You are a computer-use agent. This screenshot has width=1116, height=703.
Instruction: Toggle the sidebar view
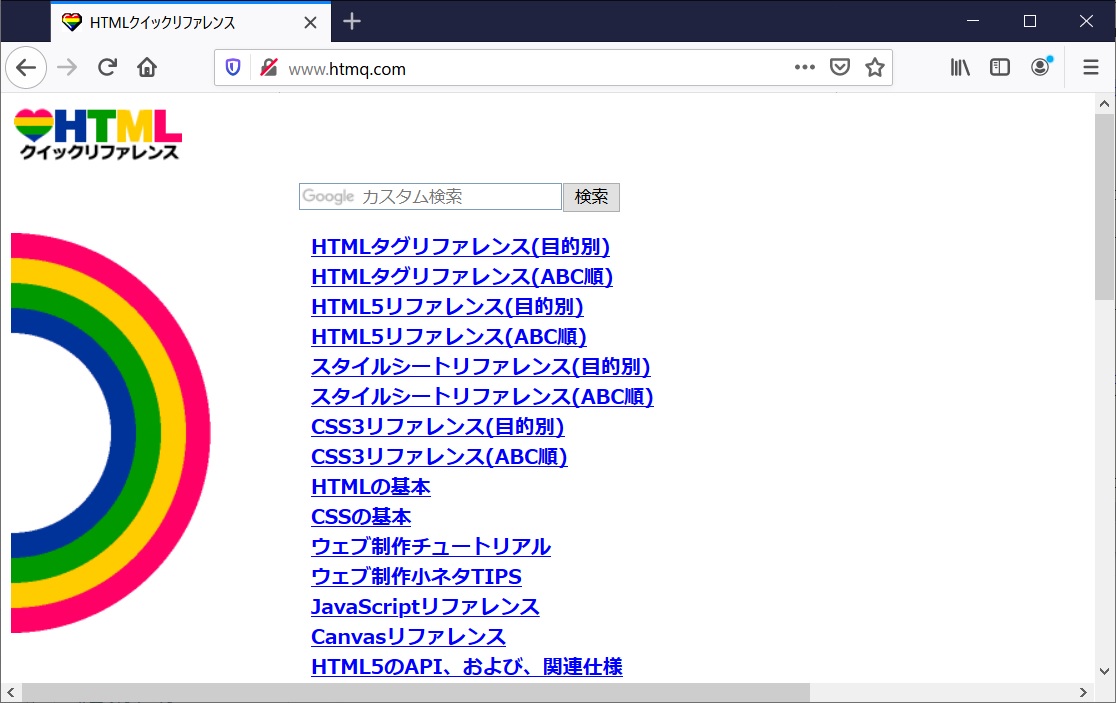[1000, 68]
